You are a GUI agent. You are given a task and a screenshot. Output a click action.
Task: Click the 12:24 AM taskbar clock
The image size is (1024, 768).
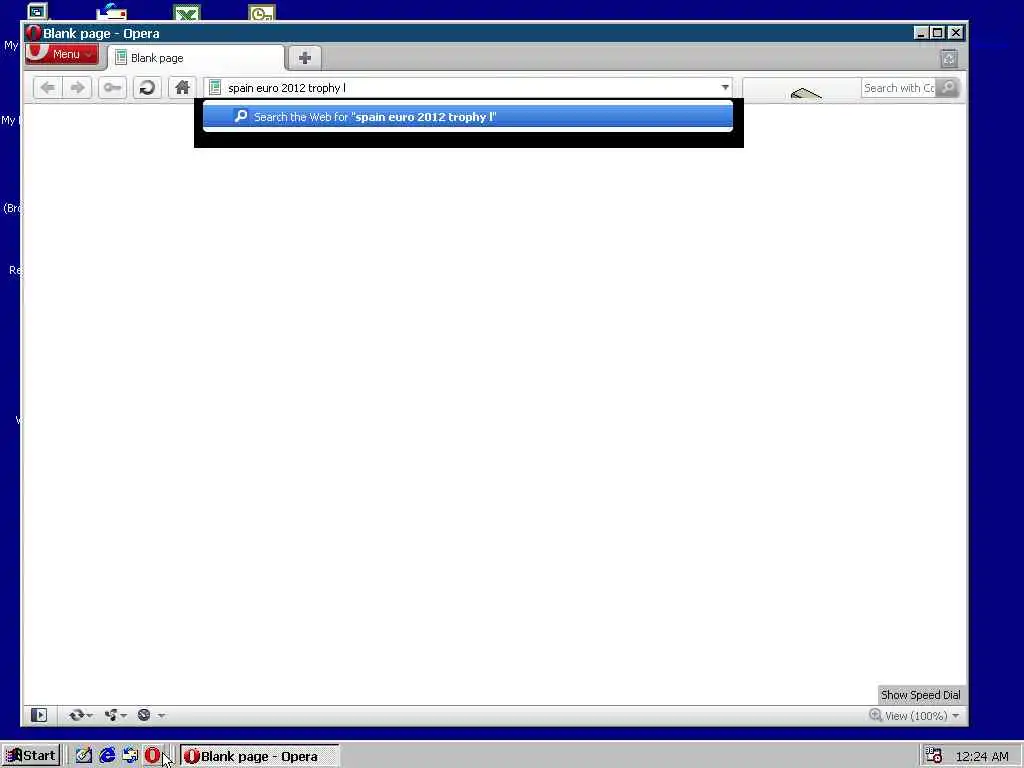coord(982,756)
